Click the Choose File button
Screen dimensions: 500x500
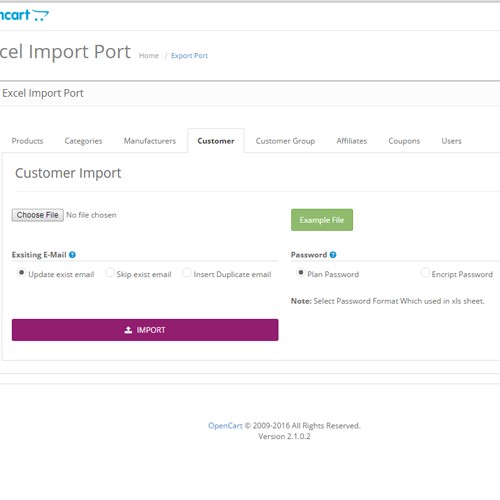(x=38, y=215)
